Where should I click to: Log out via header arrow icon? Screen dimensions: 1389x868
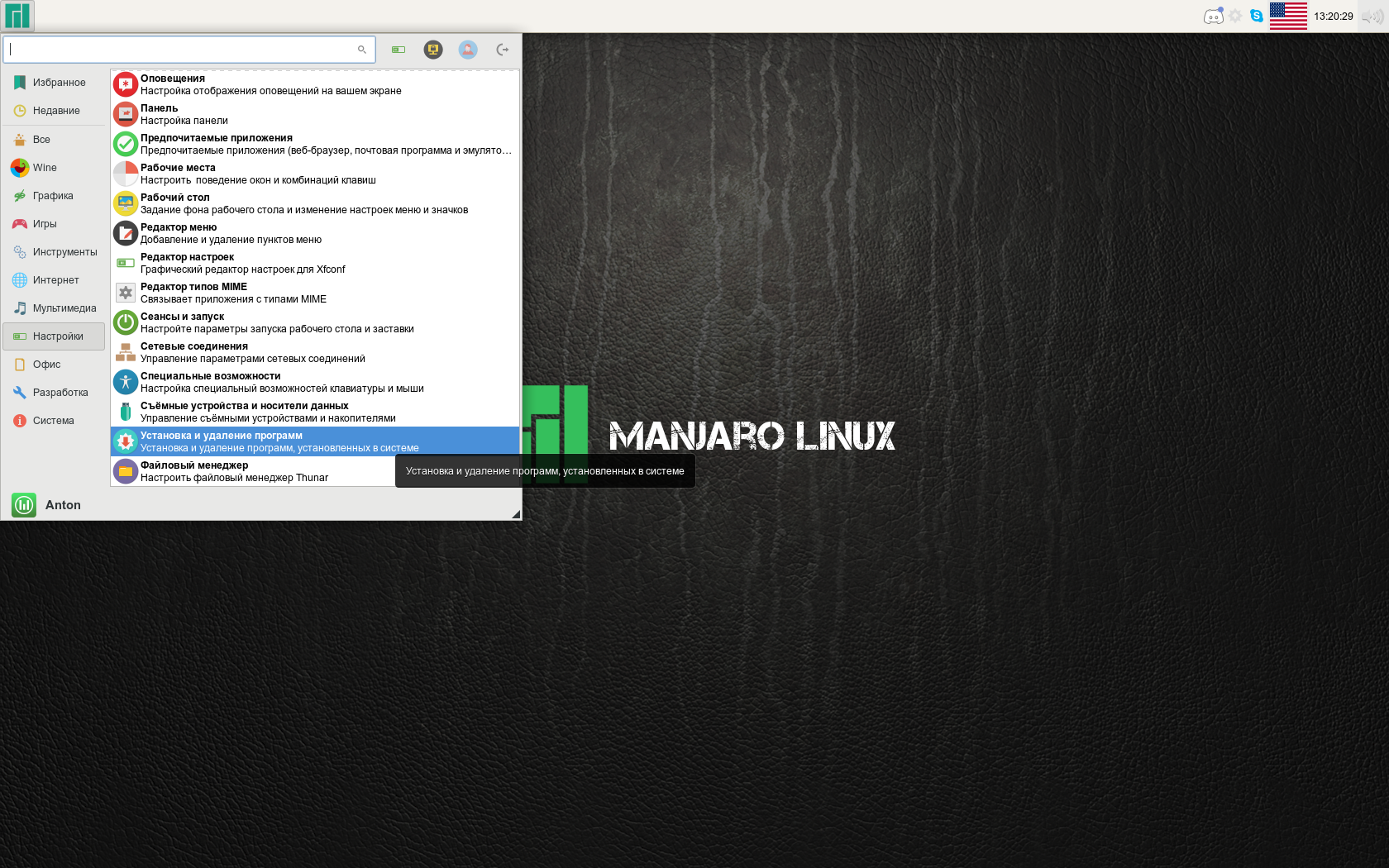pos(503,50)
